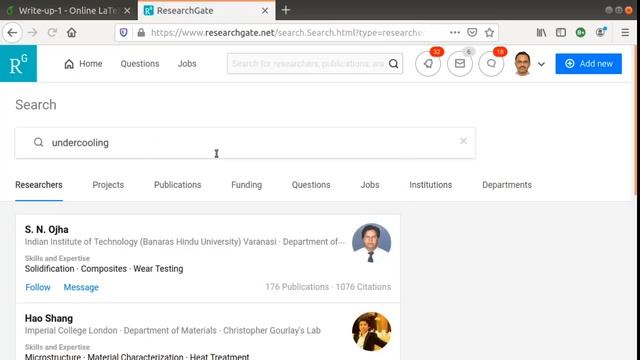The height and width of the screenshot is (360, 640).
Task: Open the Home page link
Action: [83, 64]
